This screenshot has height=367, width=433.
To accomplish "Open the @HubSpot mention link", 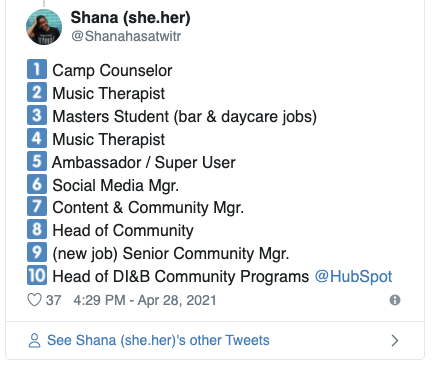I will point(353,277).
